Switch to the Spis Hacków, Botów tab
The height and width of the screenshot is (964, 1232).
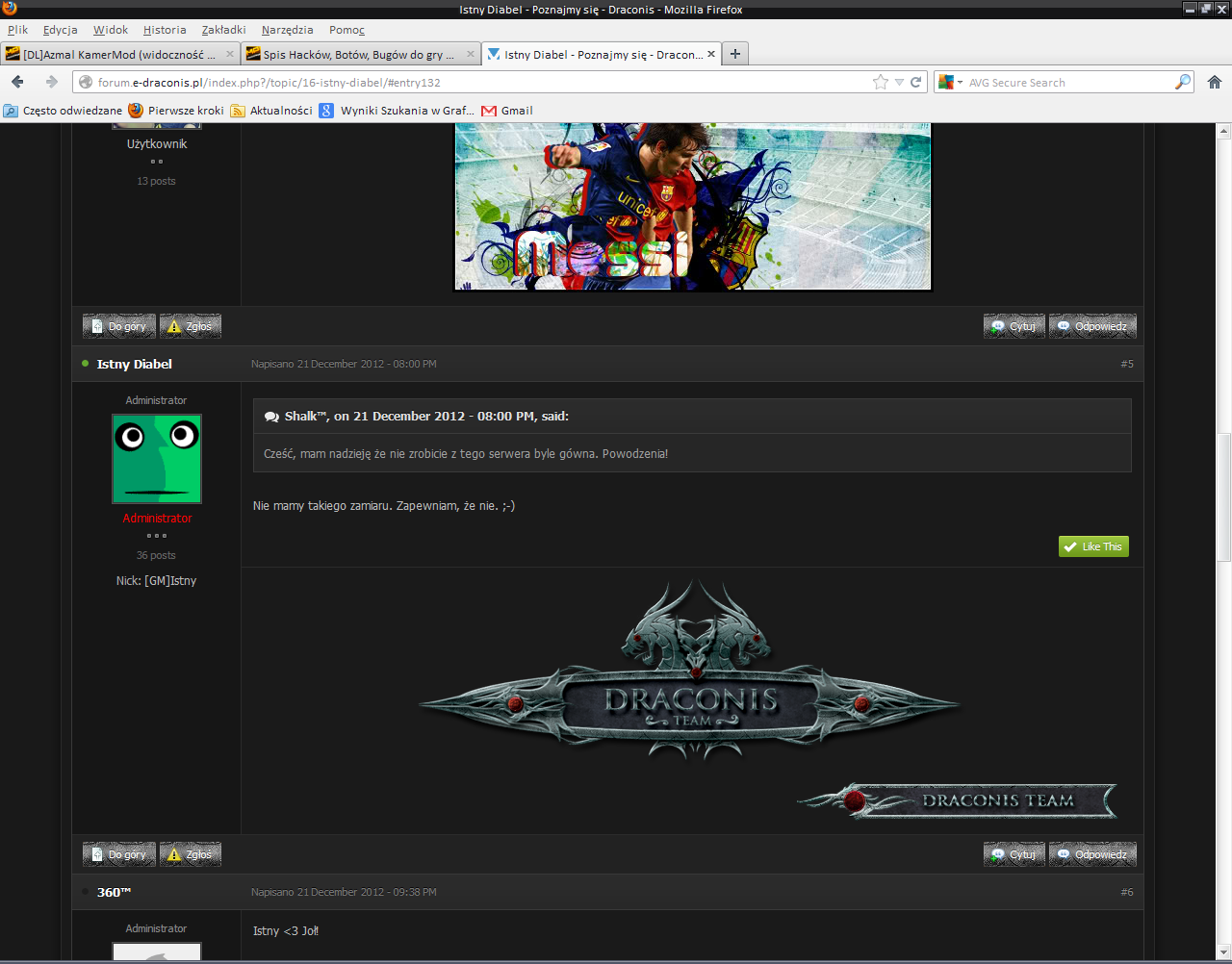361,54
